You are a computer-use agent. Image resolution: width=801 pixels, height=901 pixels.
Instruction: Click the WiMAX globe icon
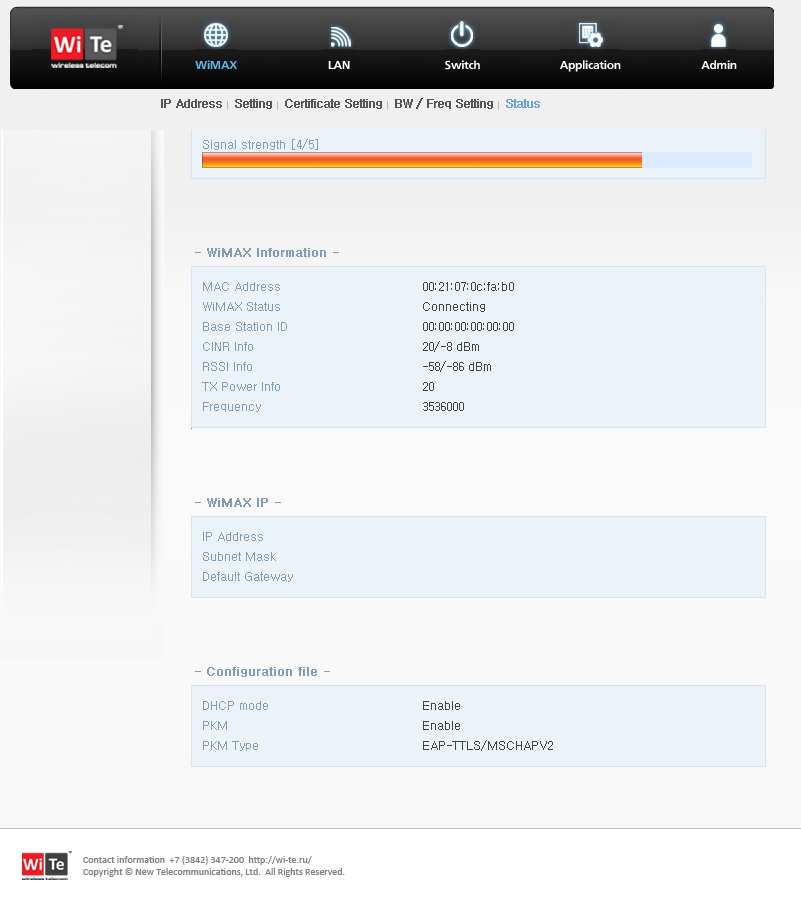tap(216, 35)
